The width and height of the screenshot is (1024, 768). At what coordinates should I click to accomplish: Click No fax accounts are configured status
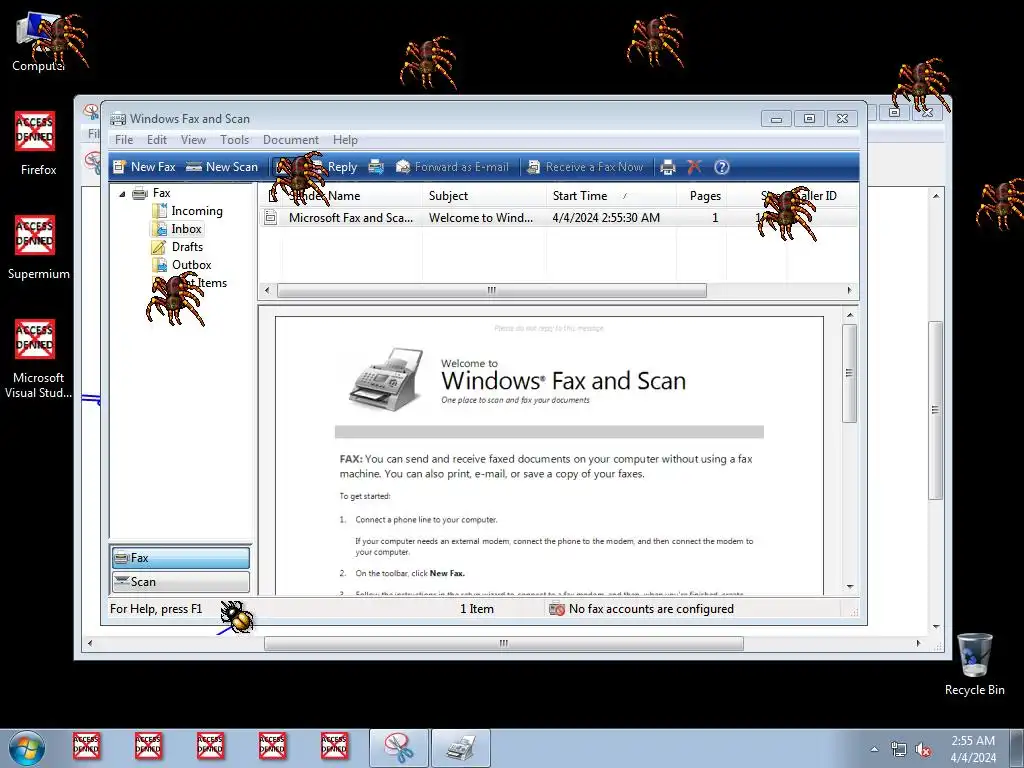pos(651,609)
